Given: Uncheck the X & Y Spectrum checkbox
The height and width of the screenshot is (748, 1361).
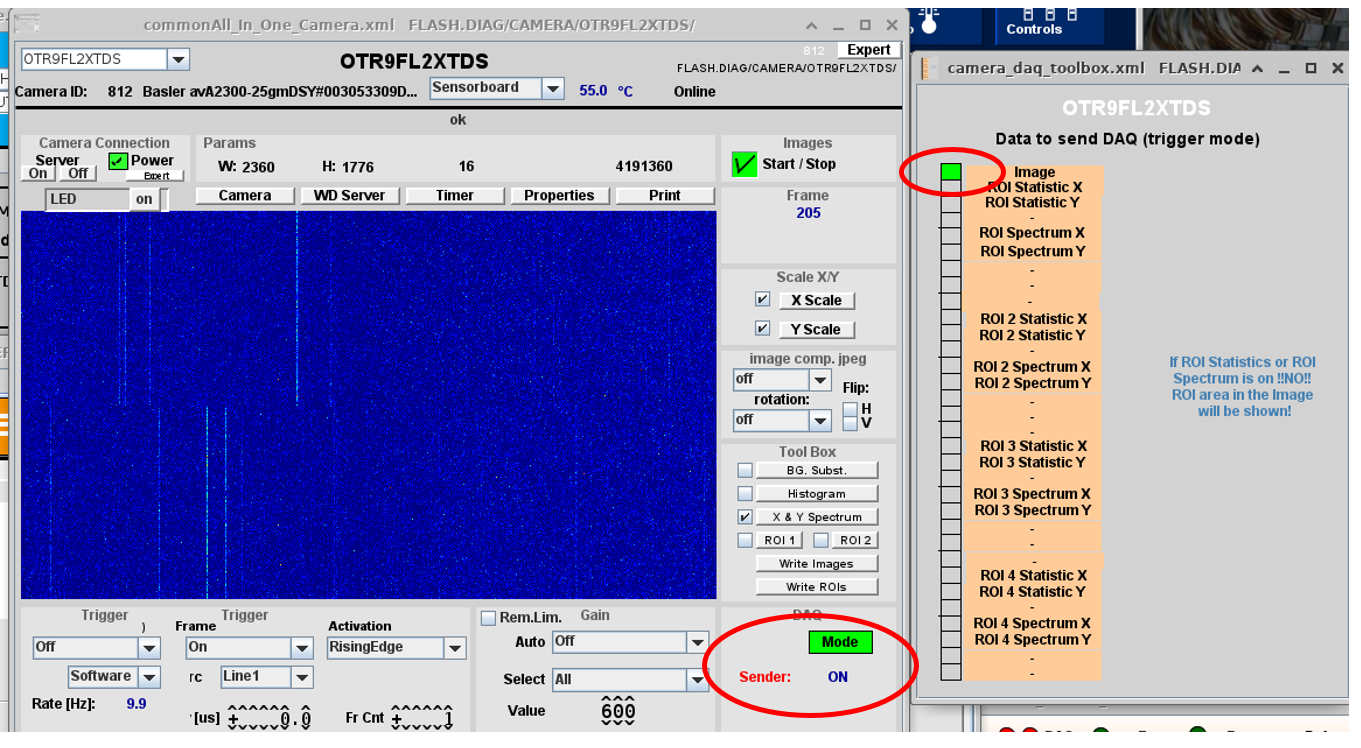Looking at the screenshot, I should (x=745, y=517).
